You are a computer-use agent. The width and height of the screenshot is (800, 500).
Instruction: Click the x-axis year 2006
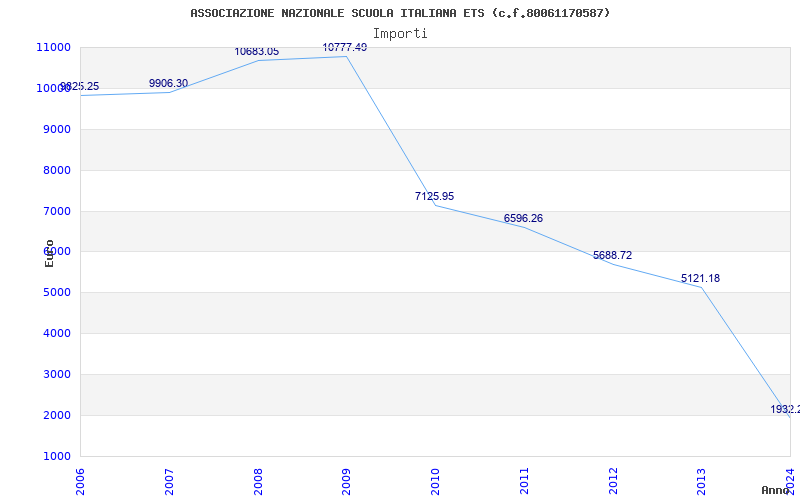(x=80, y=481)
